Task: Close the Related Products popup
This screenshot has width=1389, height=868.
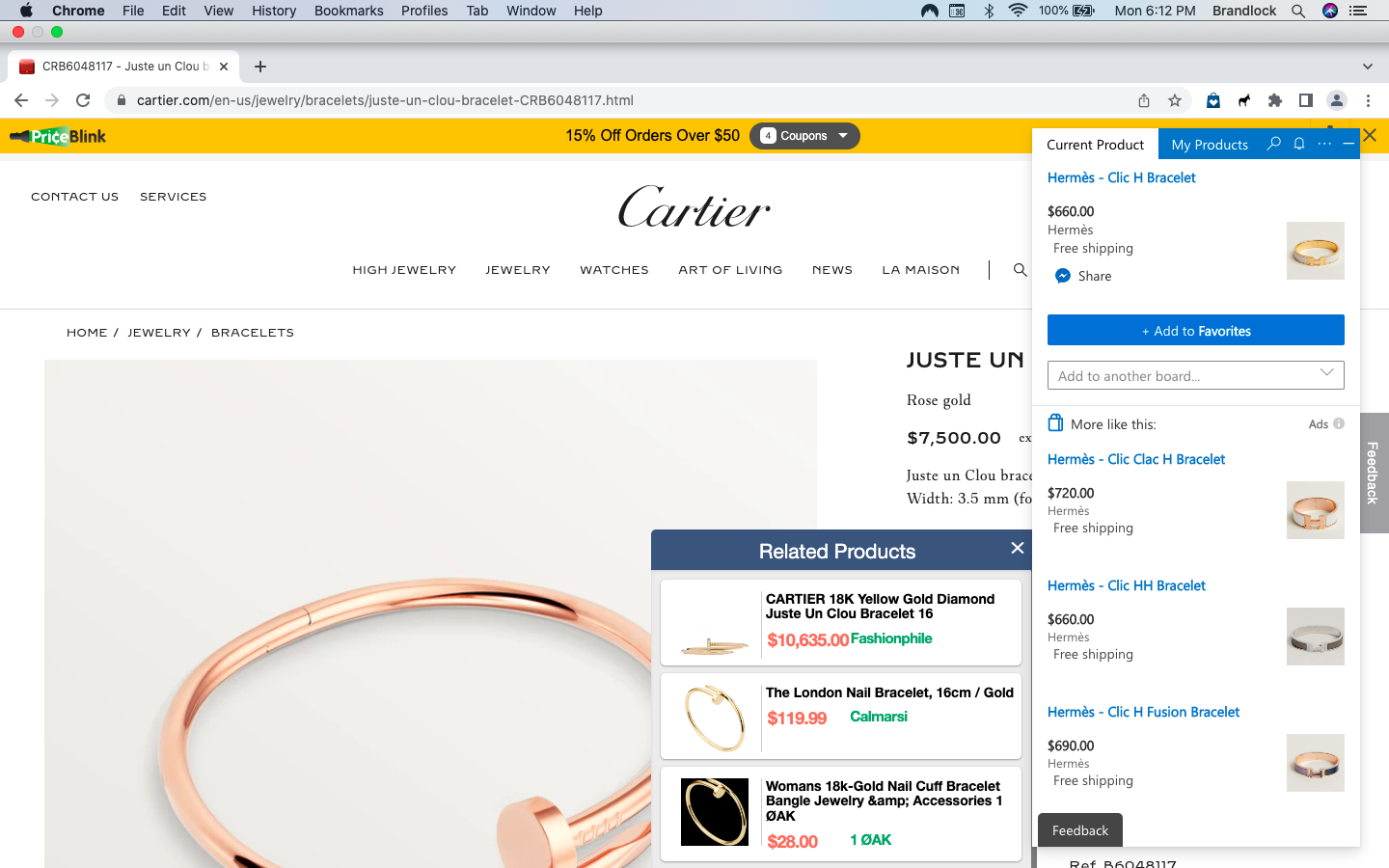Action: tap(1018, 548)
